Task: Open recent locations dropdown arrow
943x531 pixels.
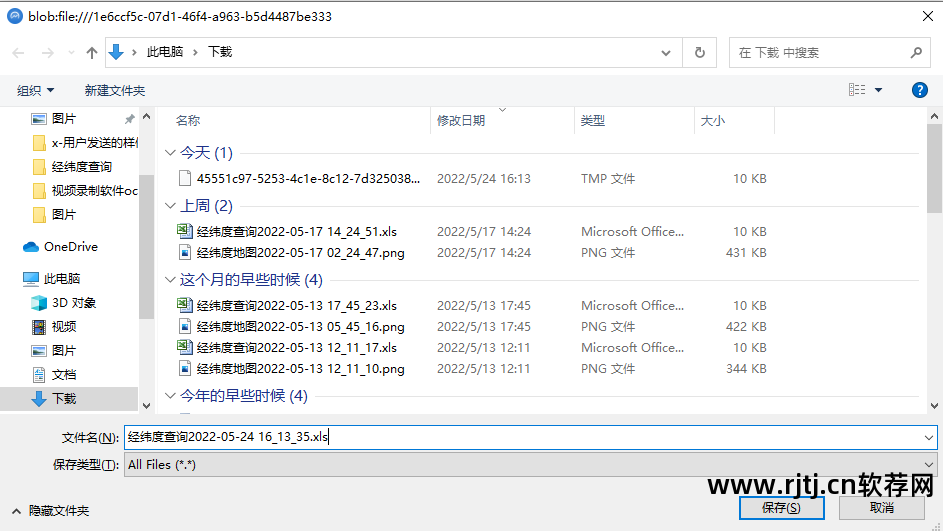Action: [71, 53]
